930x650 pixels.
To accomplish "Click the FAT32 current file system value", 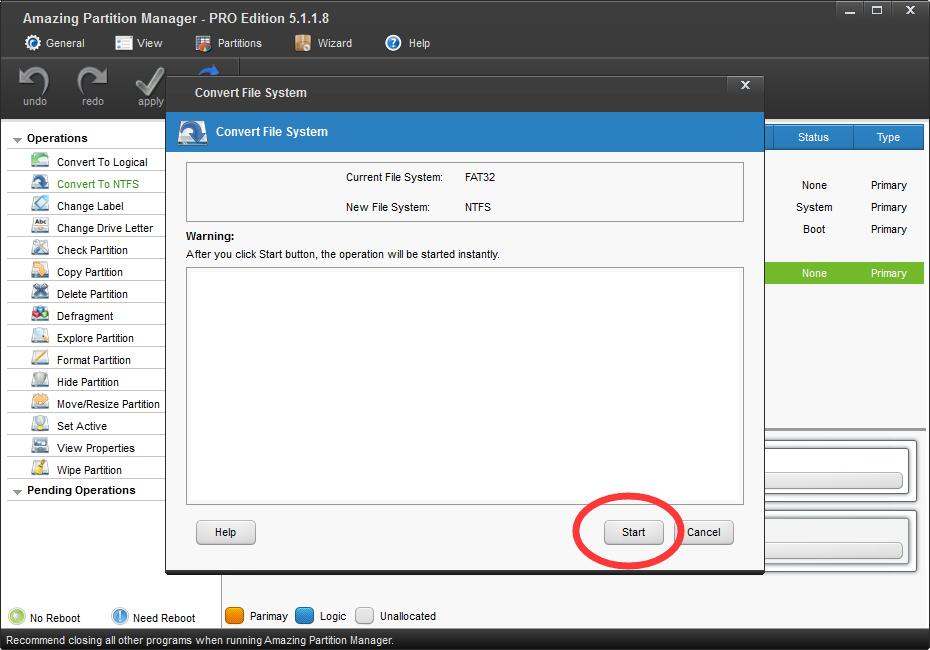I will click(x=480, y=177).
